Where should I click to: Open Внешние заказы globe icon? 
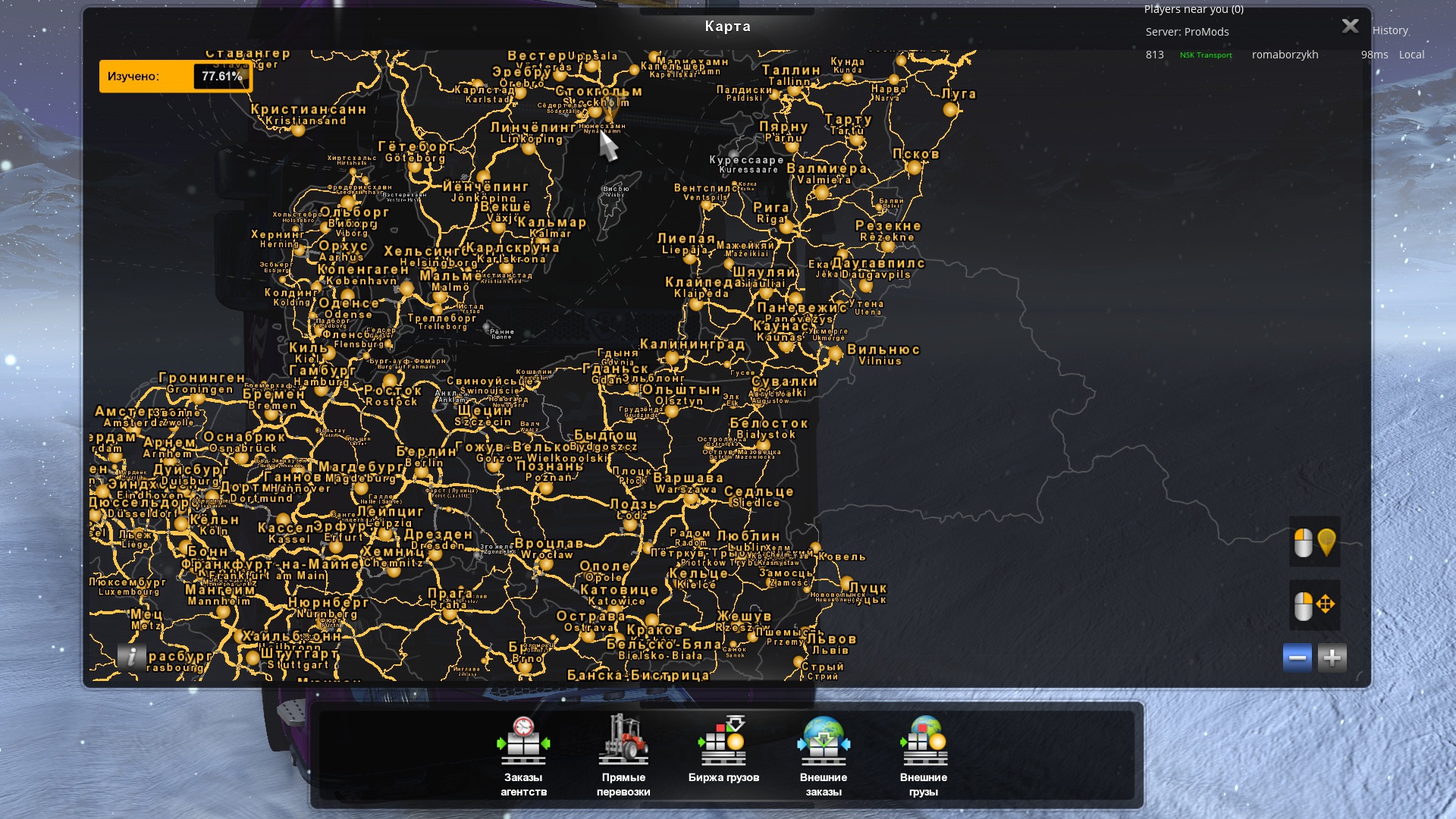(824, 742)
